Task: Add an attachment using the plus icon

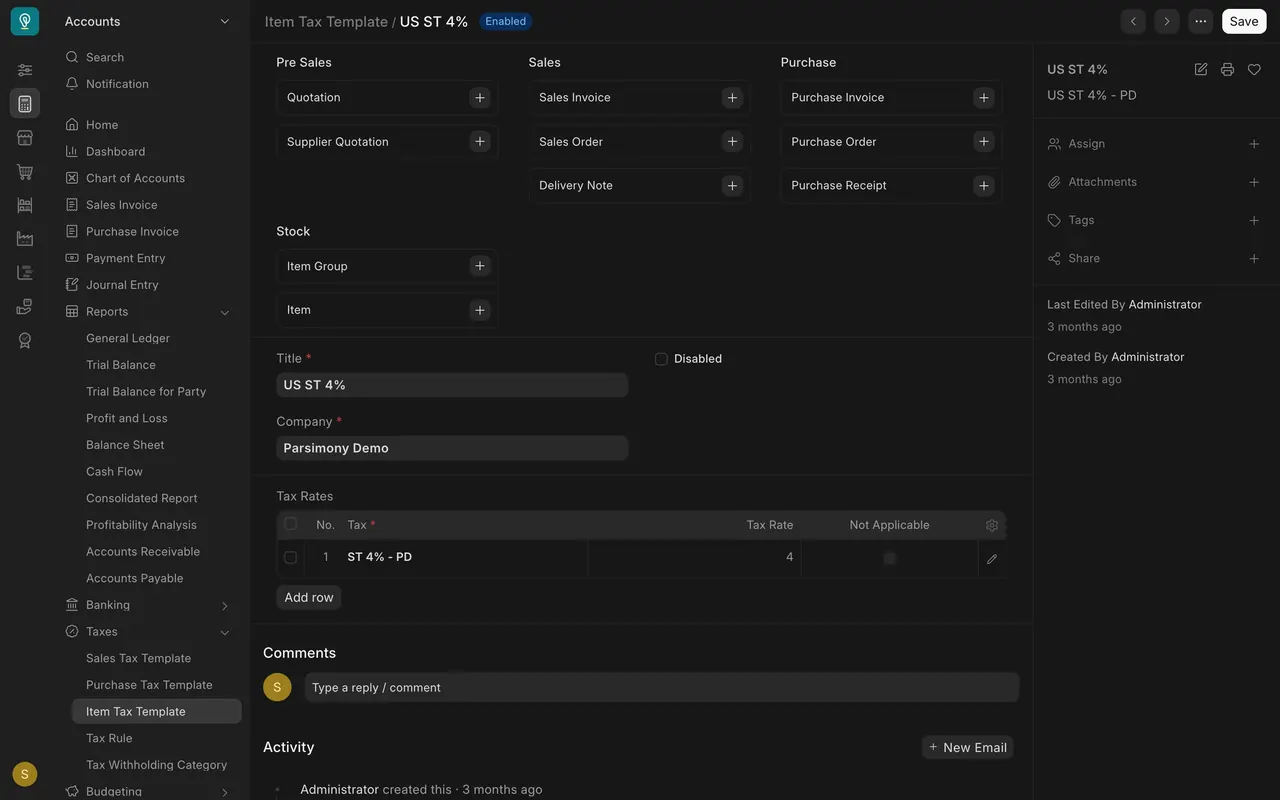Action: (1254, 182)
